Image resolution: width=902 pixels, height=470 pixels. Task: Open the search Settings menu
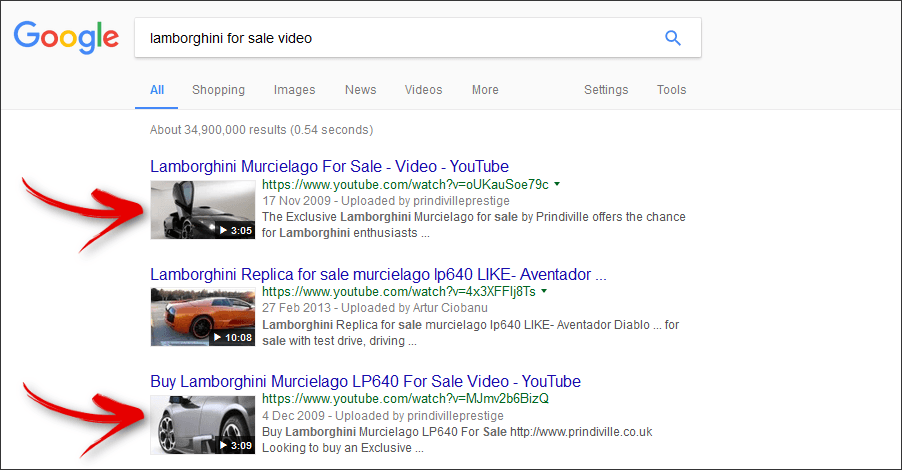[x=606, y=90]
